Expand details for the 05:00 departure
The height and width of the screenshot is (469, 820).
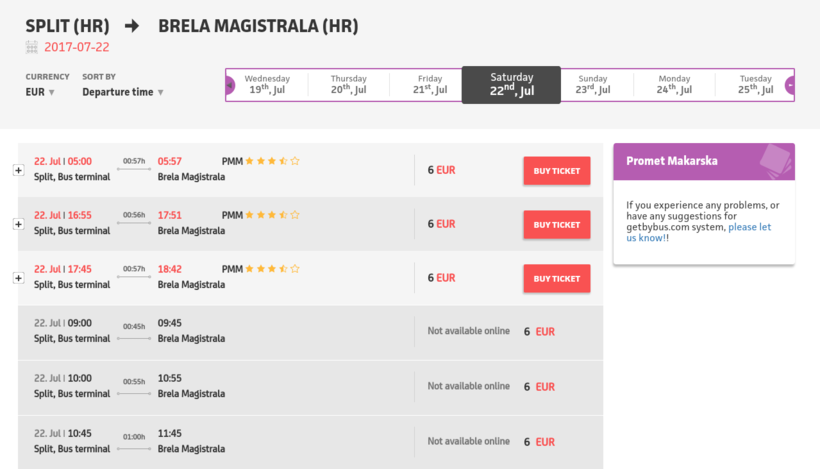(x=18, y=170)
